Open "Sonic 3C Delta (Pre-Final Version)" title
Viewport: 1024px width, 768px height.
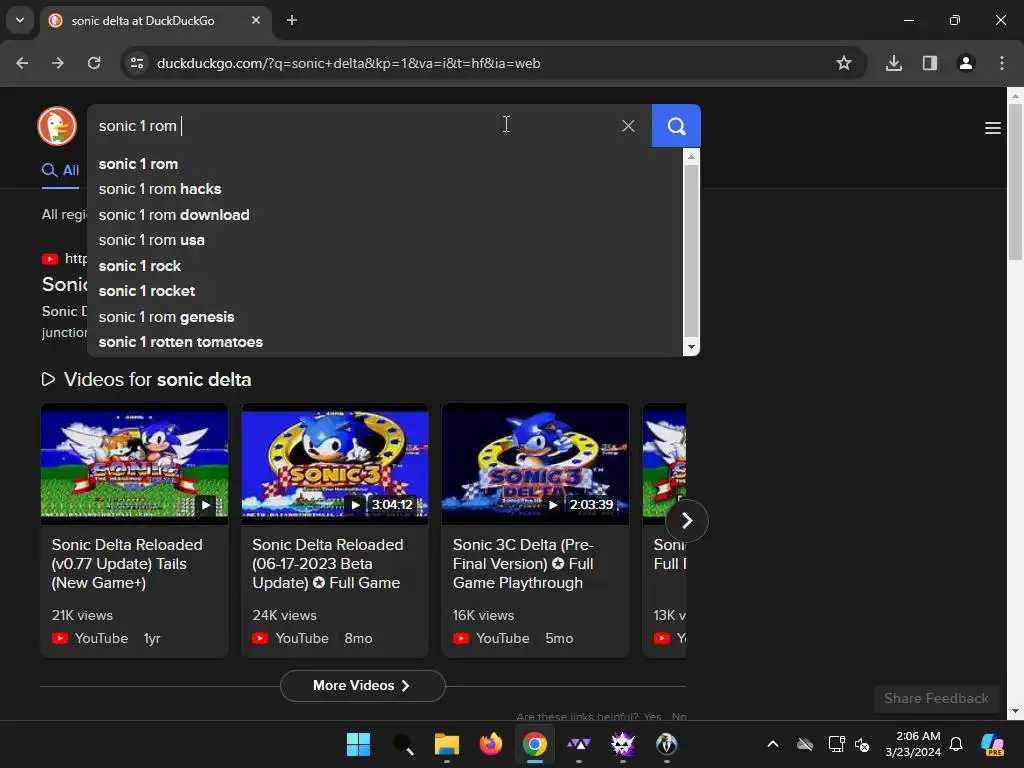point(523,564)
